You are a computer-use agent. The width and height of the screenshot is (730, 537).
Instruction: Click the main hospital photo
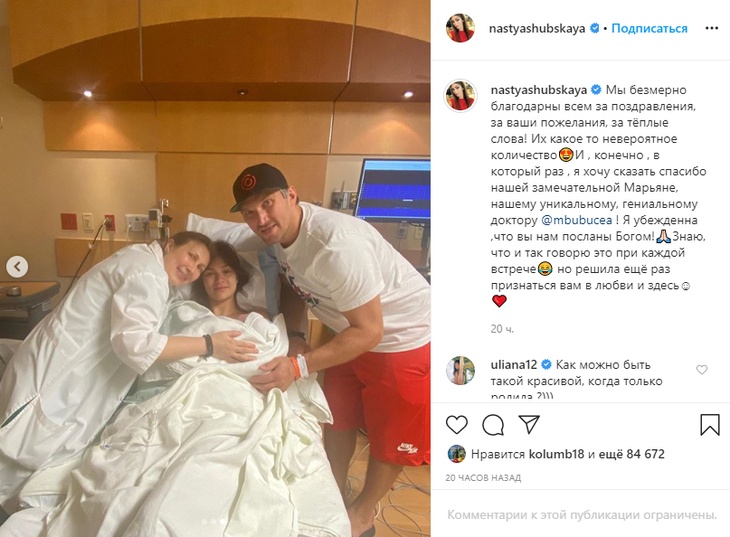coord(215,268)
